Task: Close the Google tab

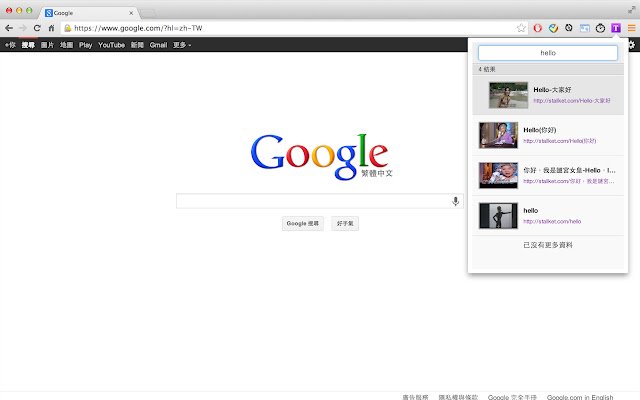Action: point(131,13)
